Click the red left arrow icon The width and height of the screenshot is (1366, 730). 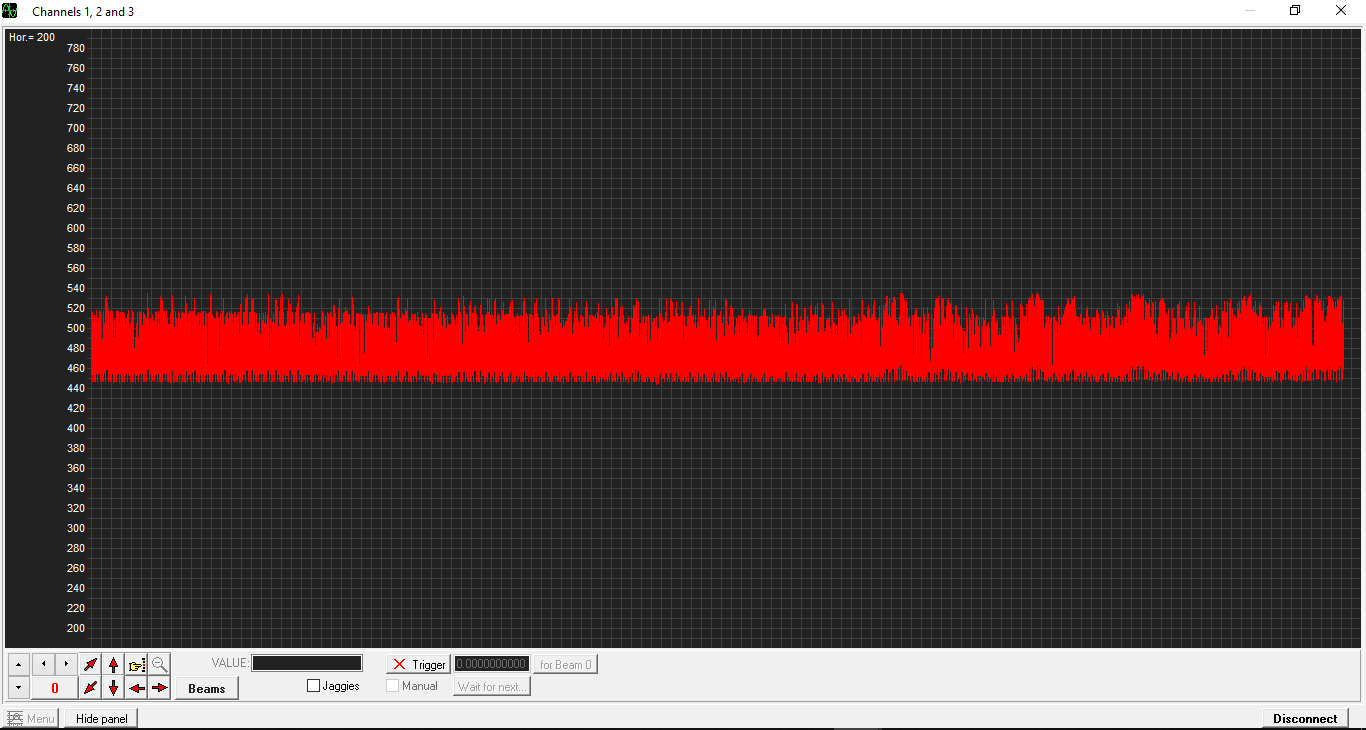point(136,688)
